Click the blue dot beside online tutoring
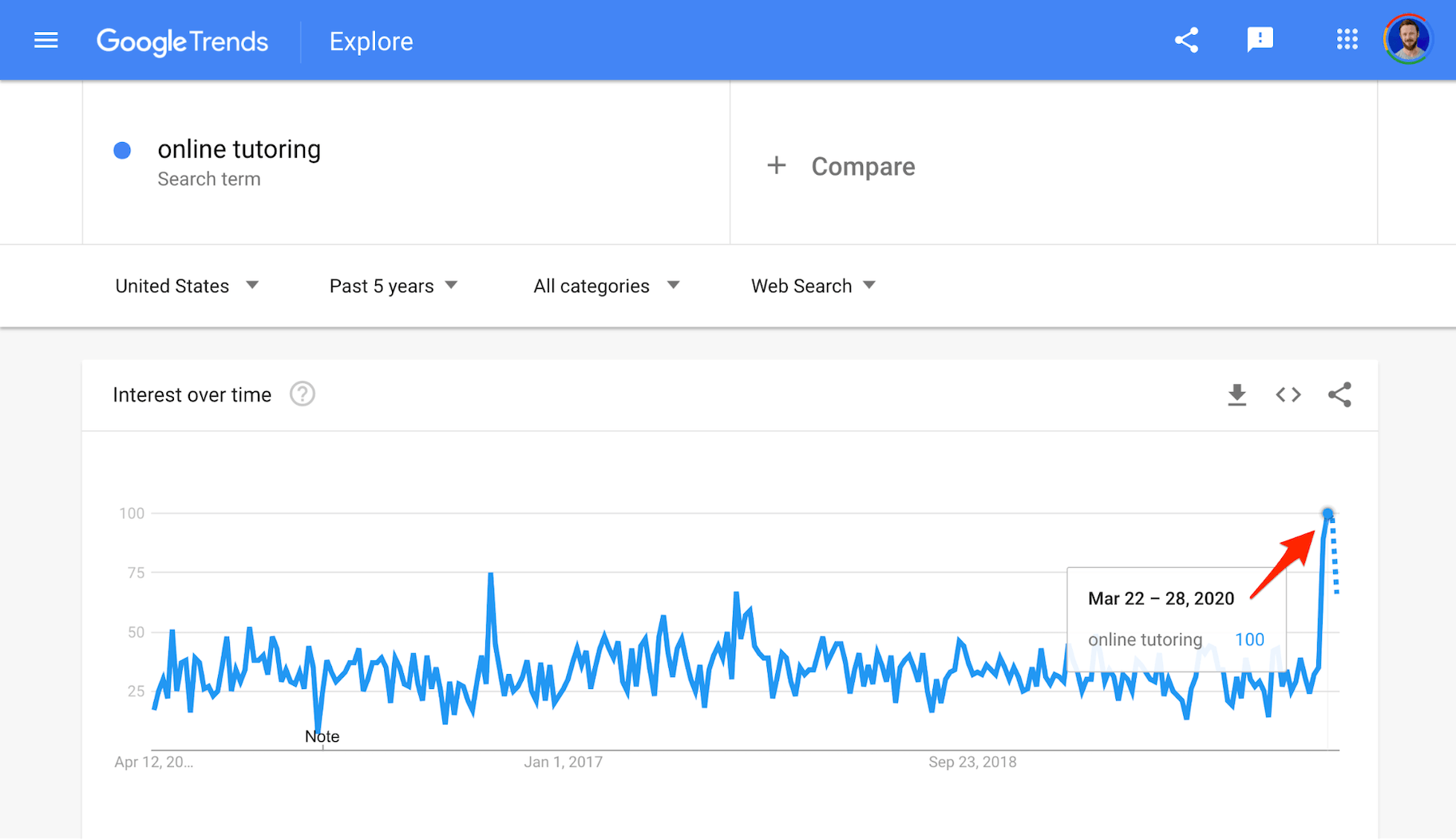The height and width of the screenshot is (840, 1456). point(122,150)
